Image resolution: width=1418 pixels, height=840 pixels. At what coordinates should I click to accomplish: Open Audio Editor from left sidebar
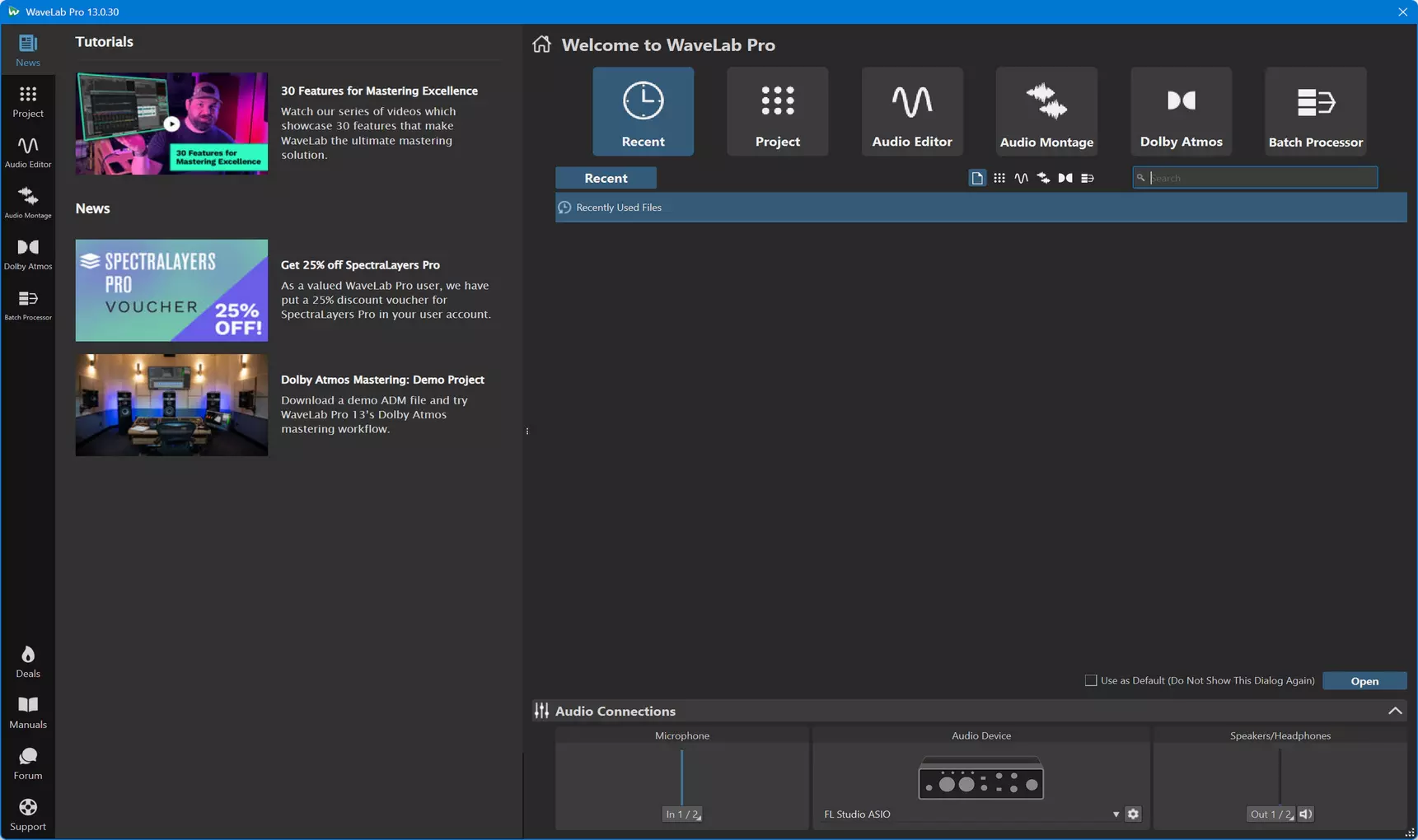[28, 152]
